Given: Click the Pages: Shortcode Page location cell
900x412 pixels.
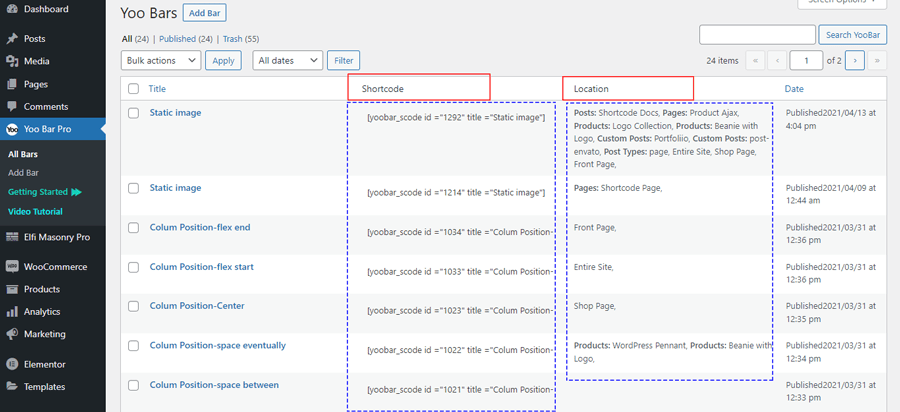Looking at the screenshot, I should point(618,188).
